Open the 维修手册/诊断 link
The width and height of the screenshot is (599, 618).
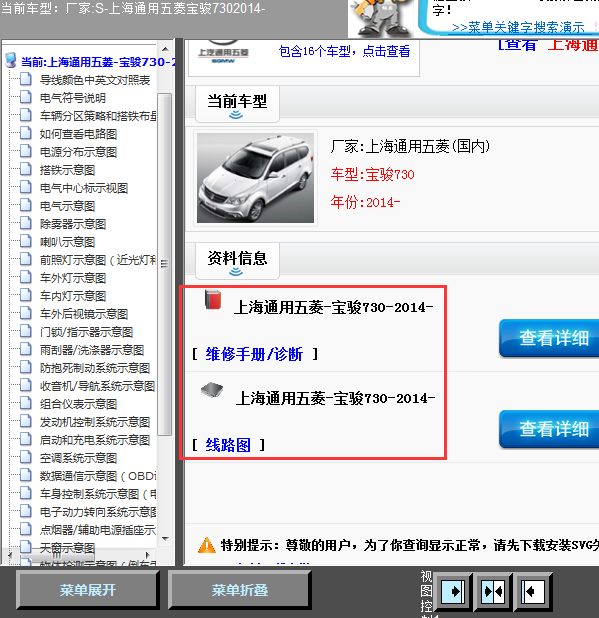tap(254, 354)
